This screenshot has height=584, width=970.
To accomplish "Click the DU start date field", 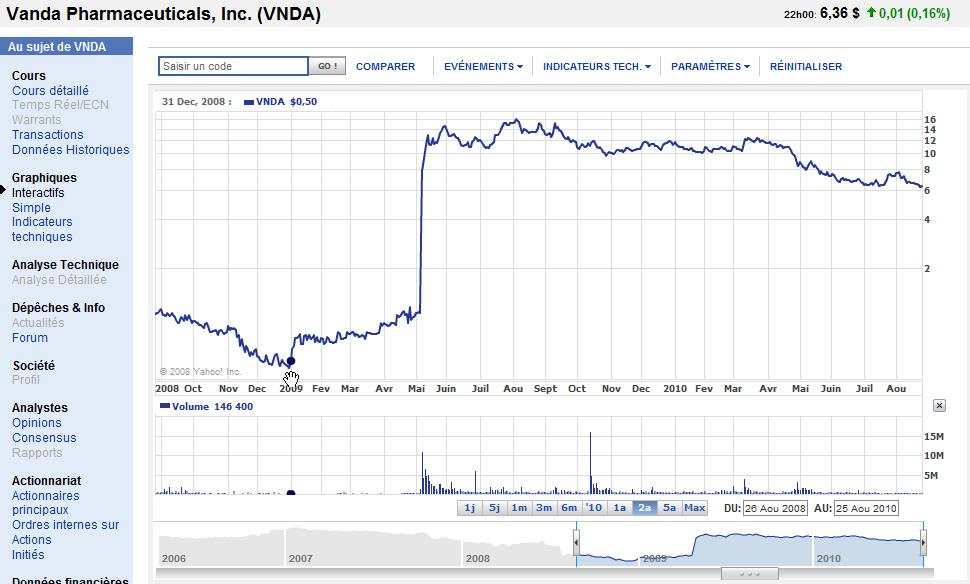I will (x=775, y=509).
